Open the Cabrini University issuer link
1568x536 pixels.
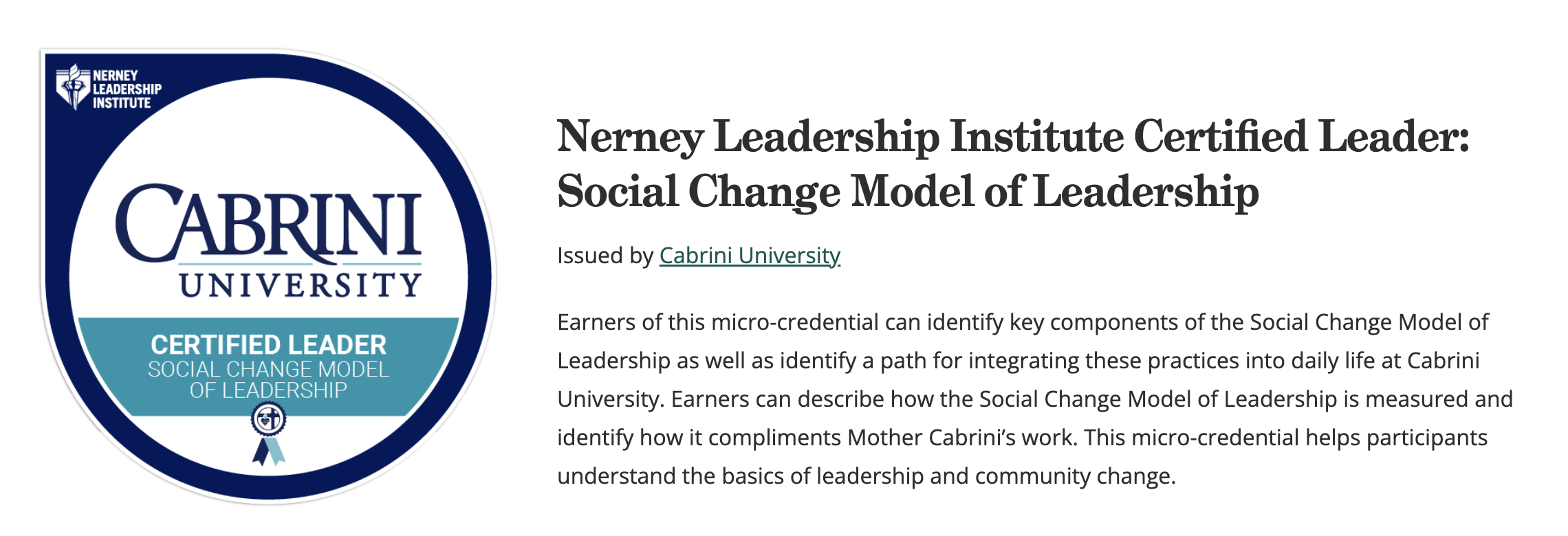tap(750, 256)
